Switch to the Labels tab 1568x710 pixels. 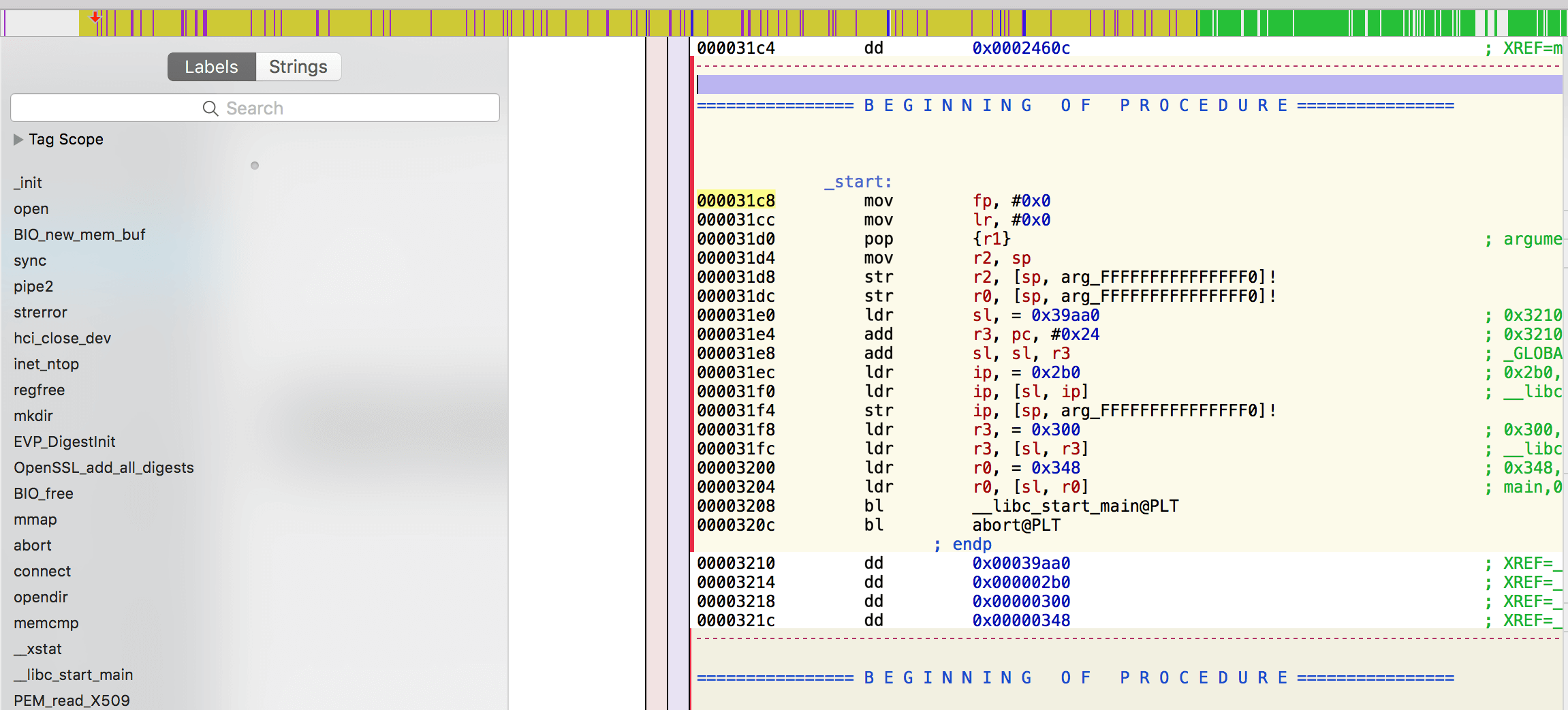point(211,67)
